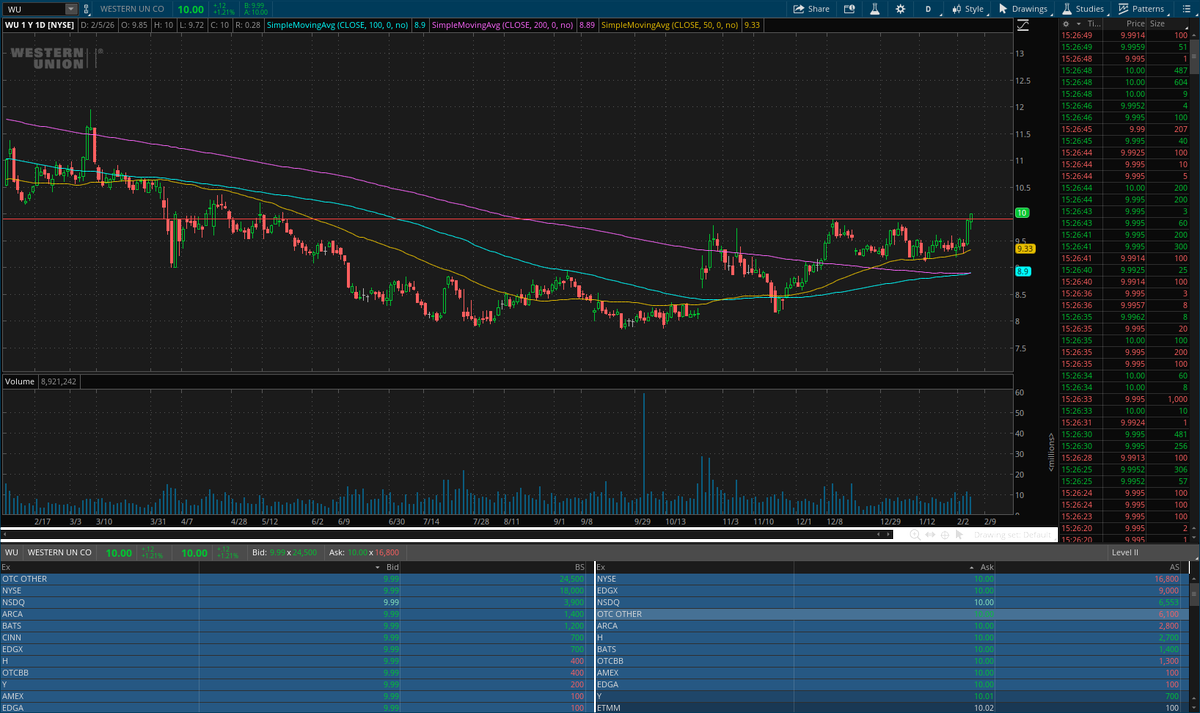
Task: Click the 8.9 moving average price bubble
Action: 1023,271
